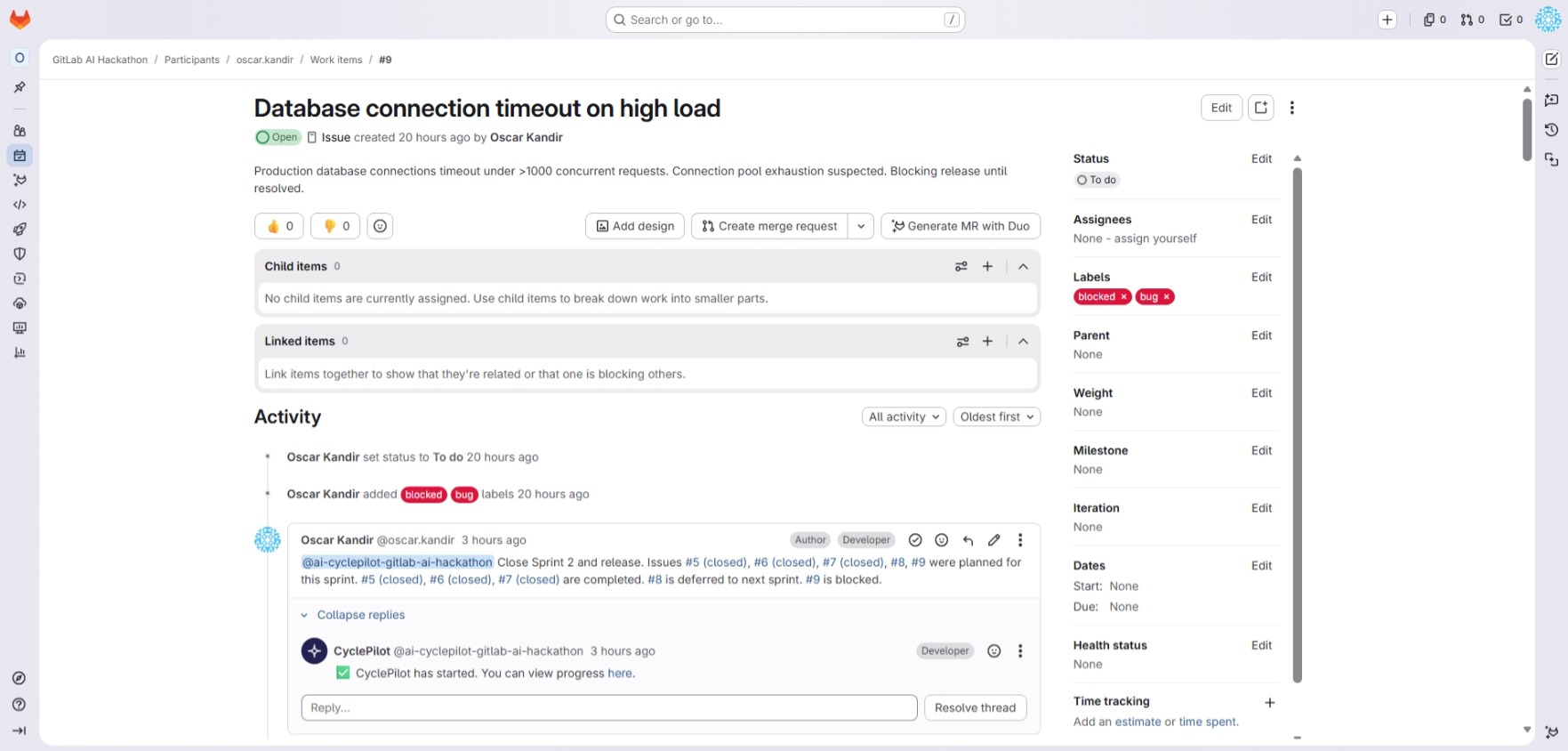Open the Create merge request dropdown arrow

pyautogui.click(x=861, y=226)
